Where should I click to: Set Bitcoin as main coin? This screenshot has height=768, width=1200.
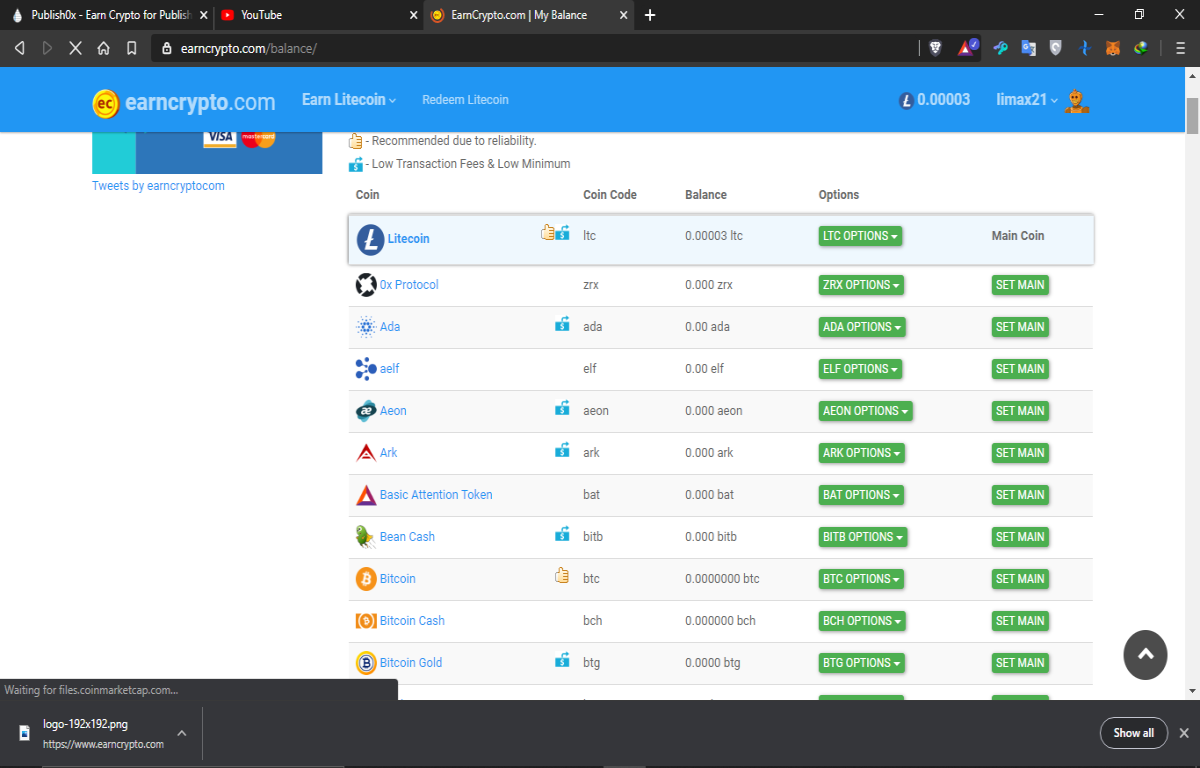(x=1020, y=579)
